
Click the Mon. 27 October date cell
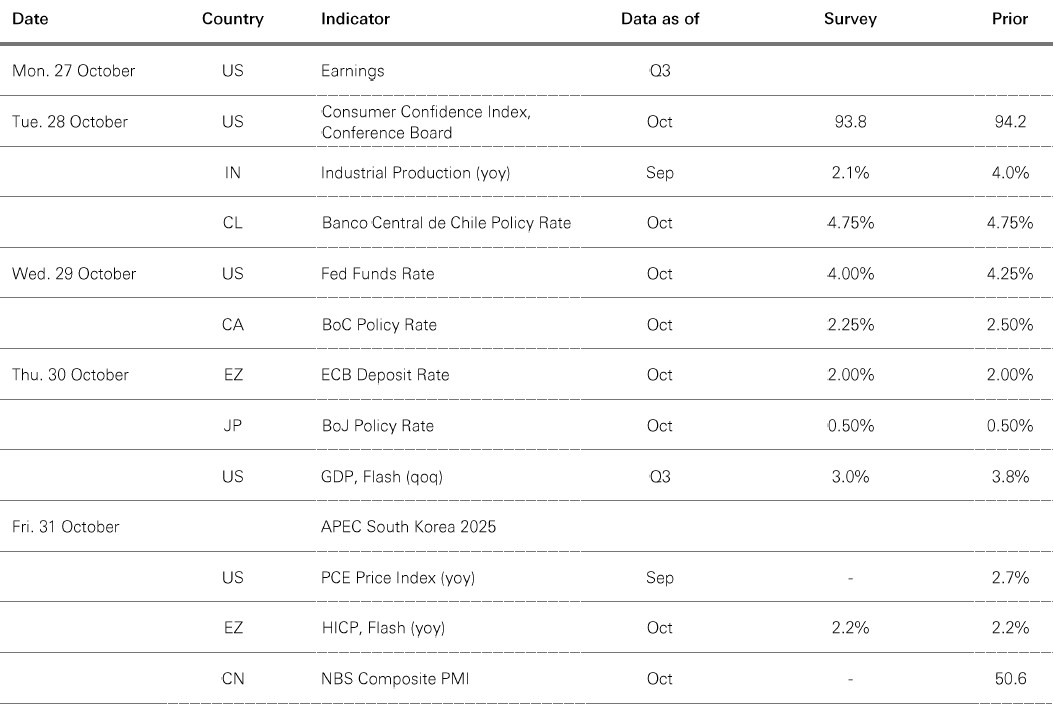[73, 71]
